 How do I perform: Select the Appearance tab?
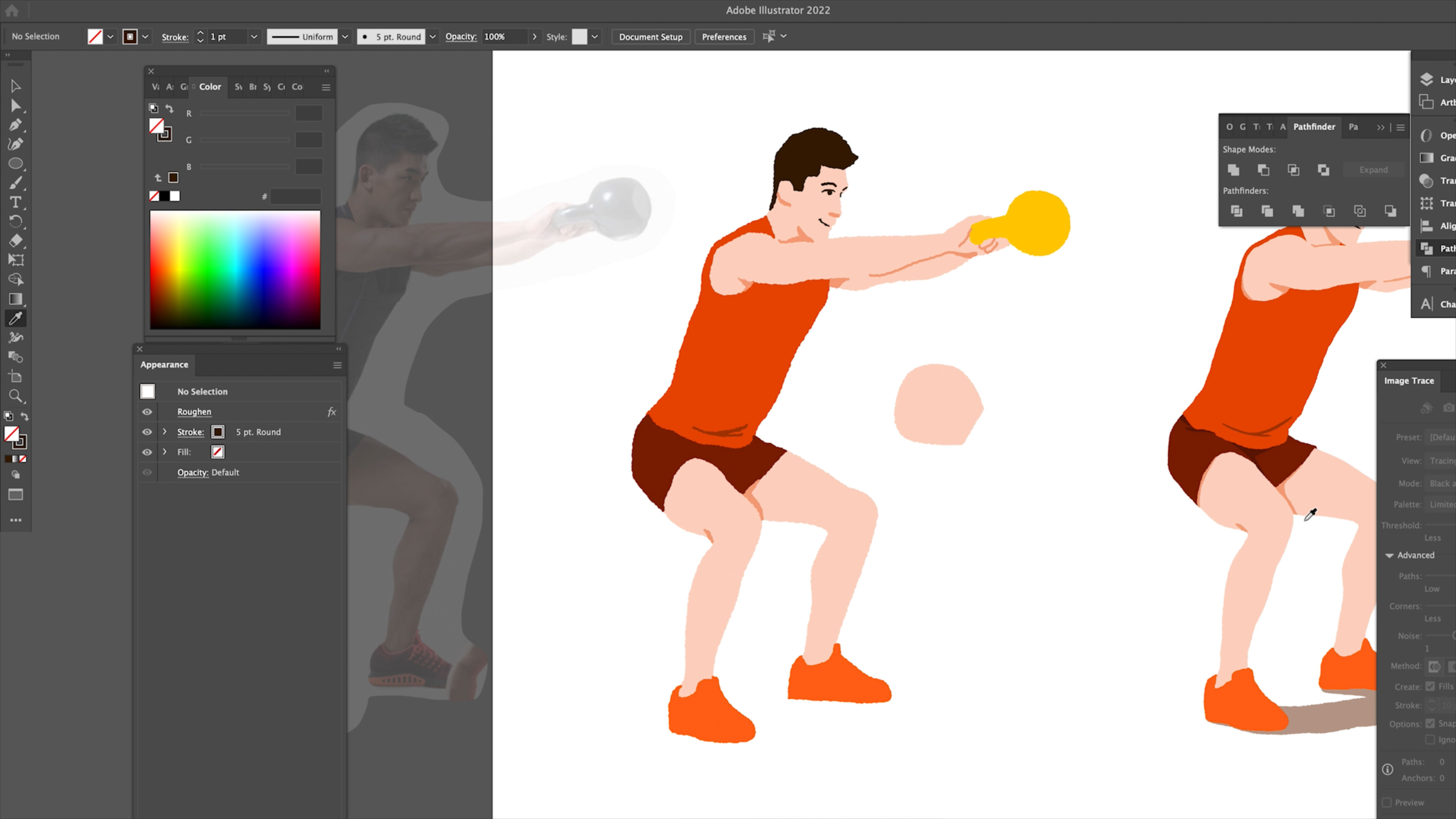pyautogui.click(x=164, y=365)
